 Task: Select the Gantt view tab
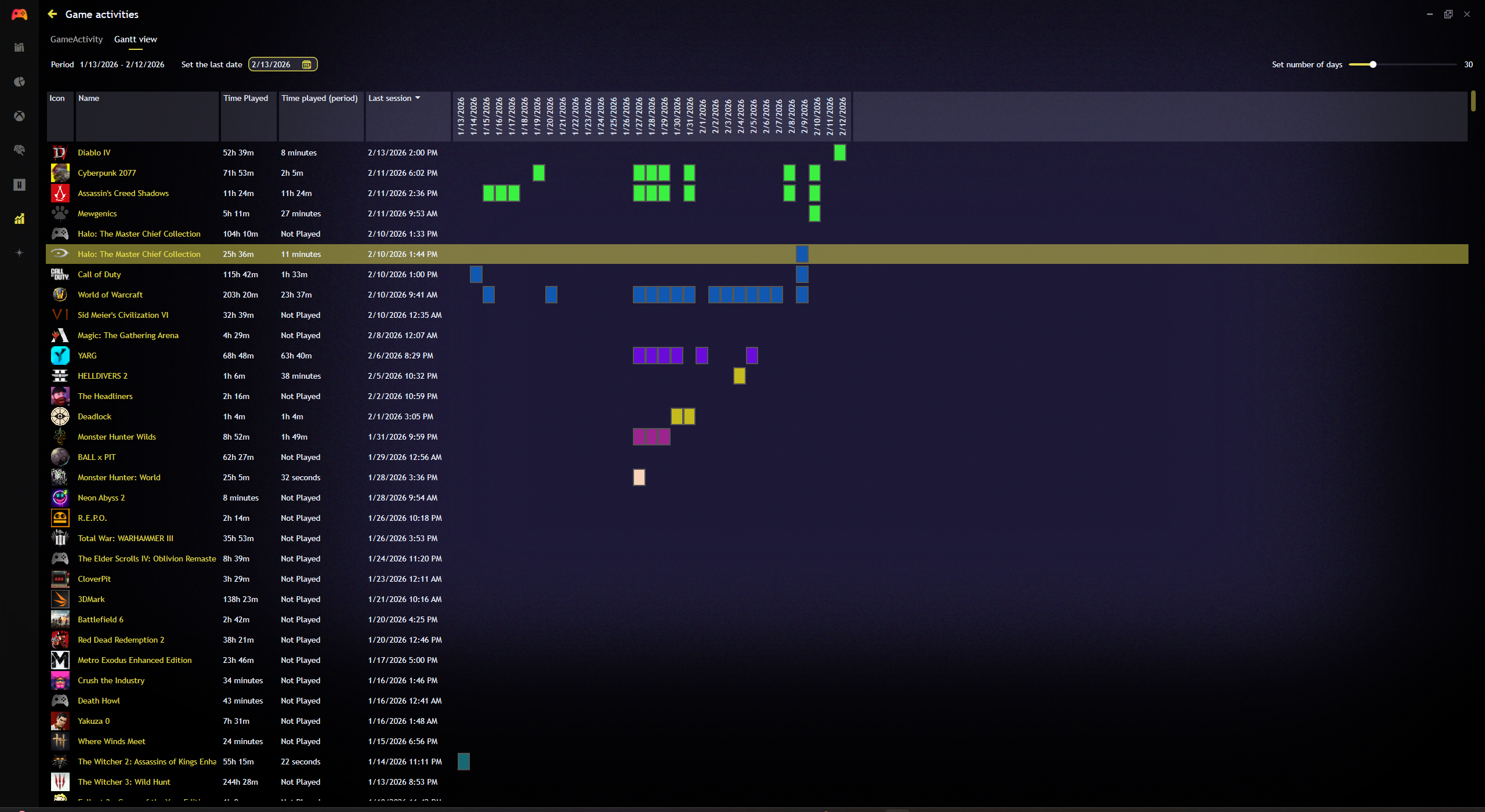pyautogui.click(x=135, y=39)
